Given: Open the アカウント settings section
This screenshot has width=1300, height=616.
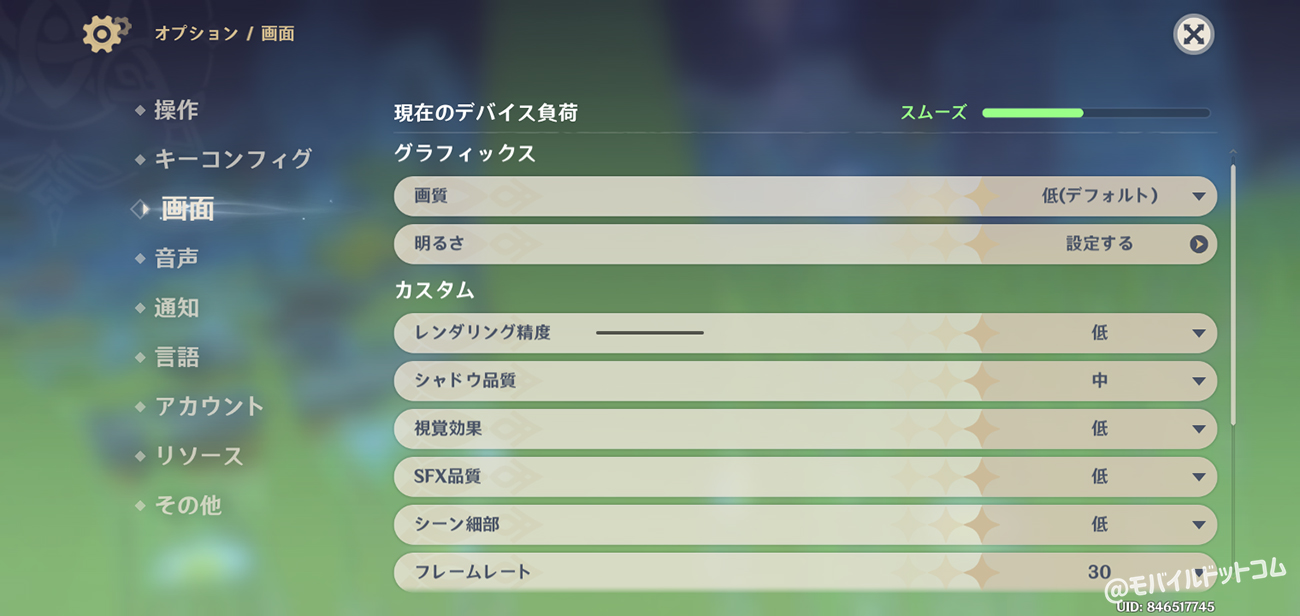Looking at the screenshot, I should 209,406.
